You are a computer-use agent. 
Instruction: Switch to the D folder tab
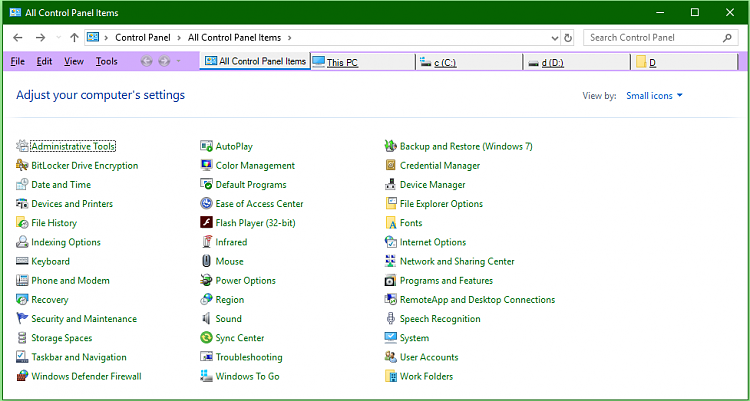[x=684, y=62]
